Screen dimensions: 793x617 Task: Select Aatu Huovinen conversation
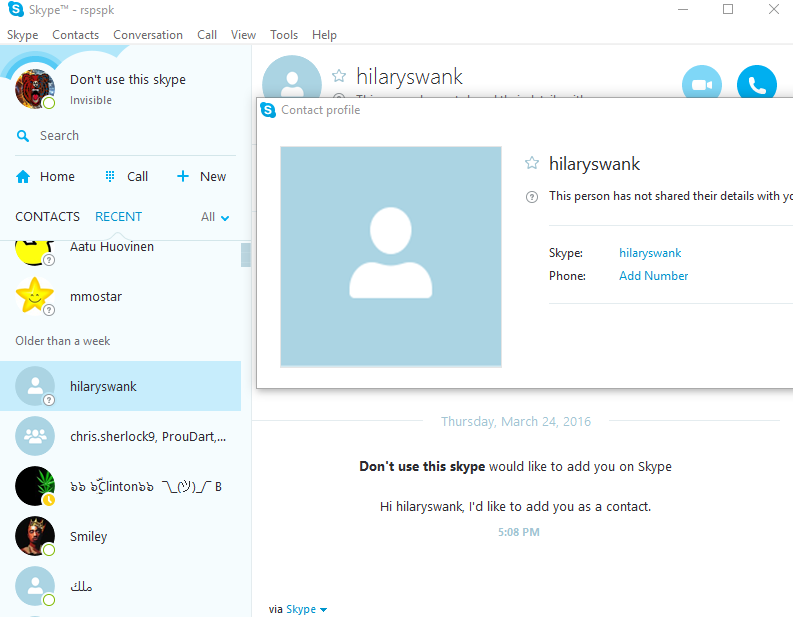[x=120, y=251]
